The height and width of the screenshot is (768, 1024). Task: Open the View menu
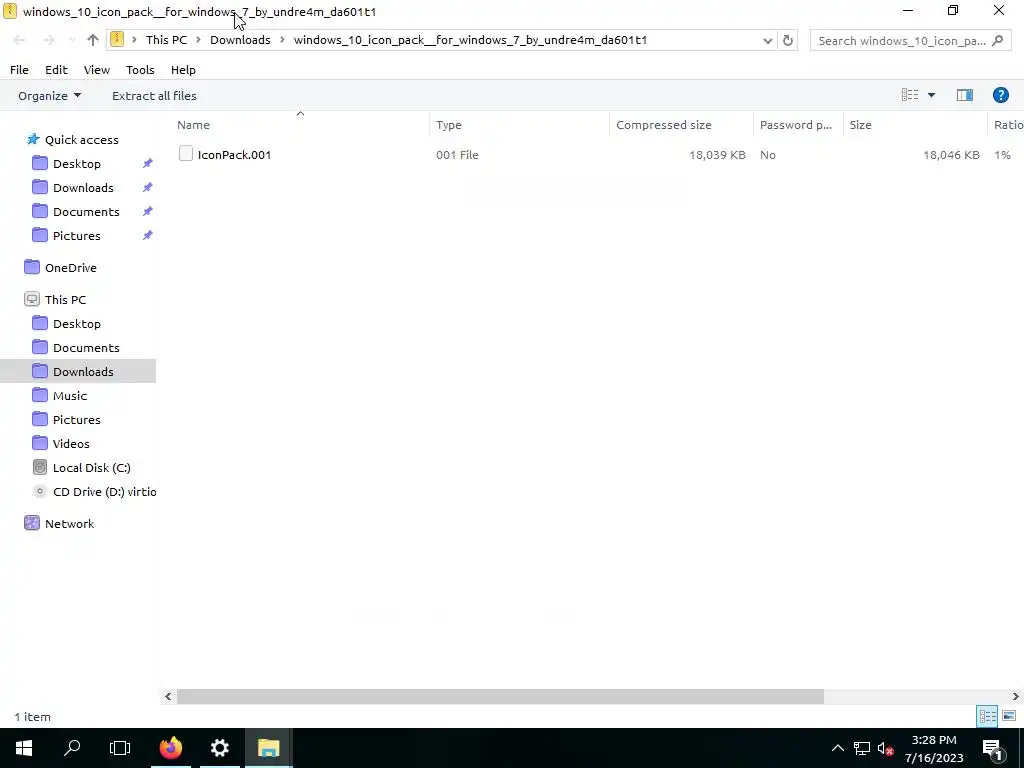pyautogui.click(x=97, y=70)
